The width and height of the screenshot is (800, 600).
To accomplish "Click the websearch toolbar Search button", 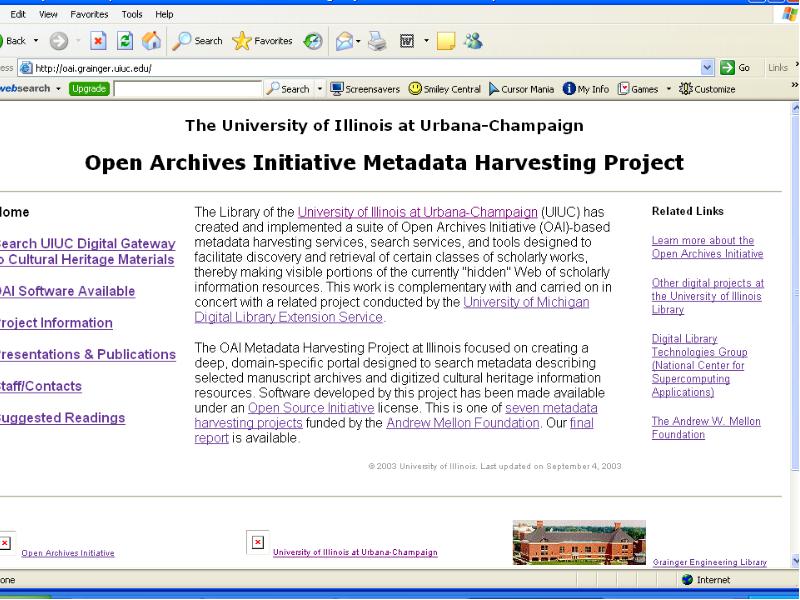I will click(x=288, y=89).
